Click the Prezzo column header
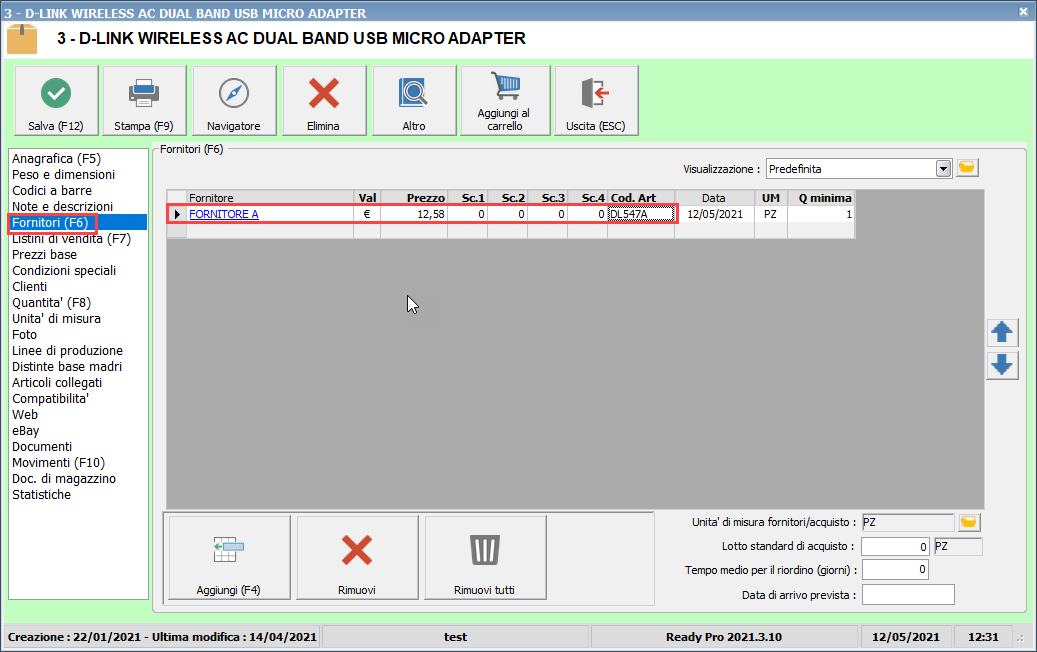Screen dimensions: 1037x652 pyautogui.click(x=414, y=198)
